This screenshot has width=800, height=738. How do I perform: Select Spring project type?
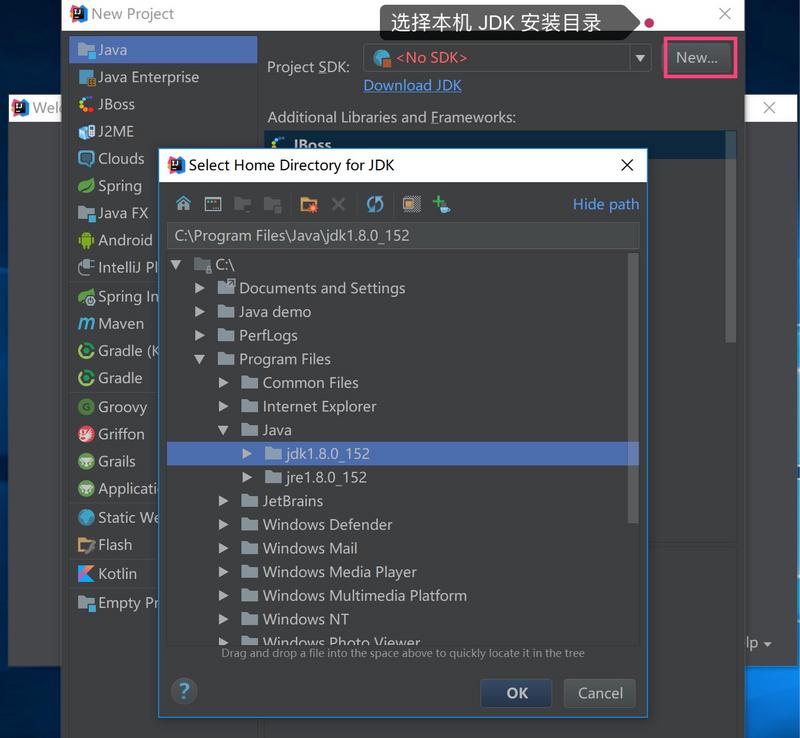point(110,186)
